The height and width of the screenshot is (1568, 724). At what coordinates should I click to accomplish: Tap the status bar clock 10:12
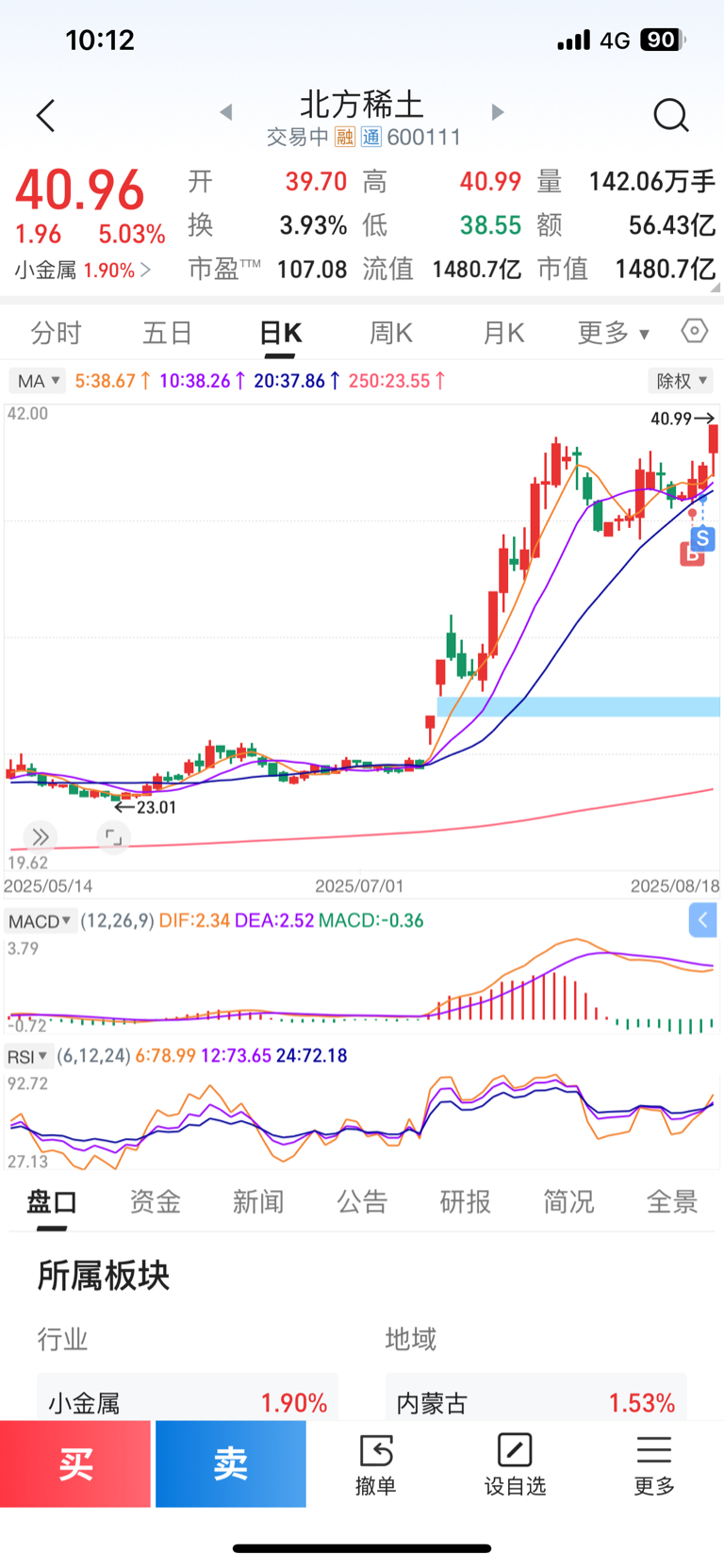(x=100, y=40)
